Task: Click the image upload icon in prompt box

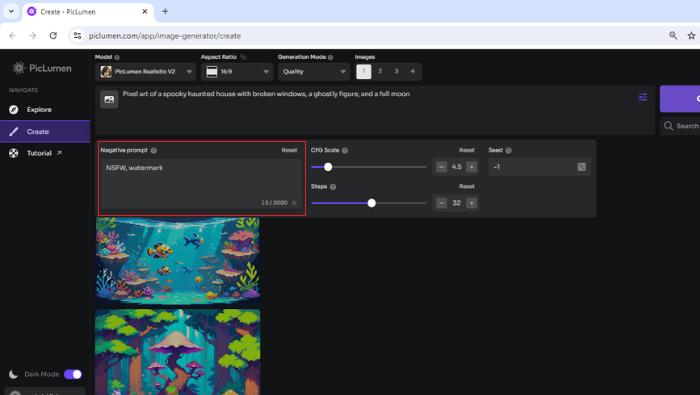Action: (109, 100)
